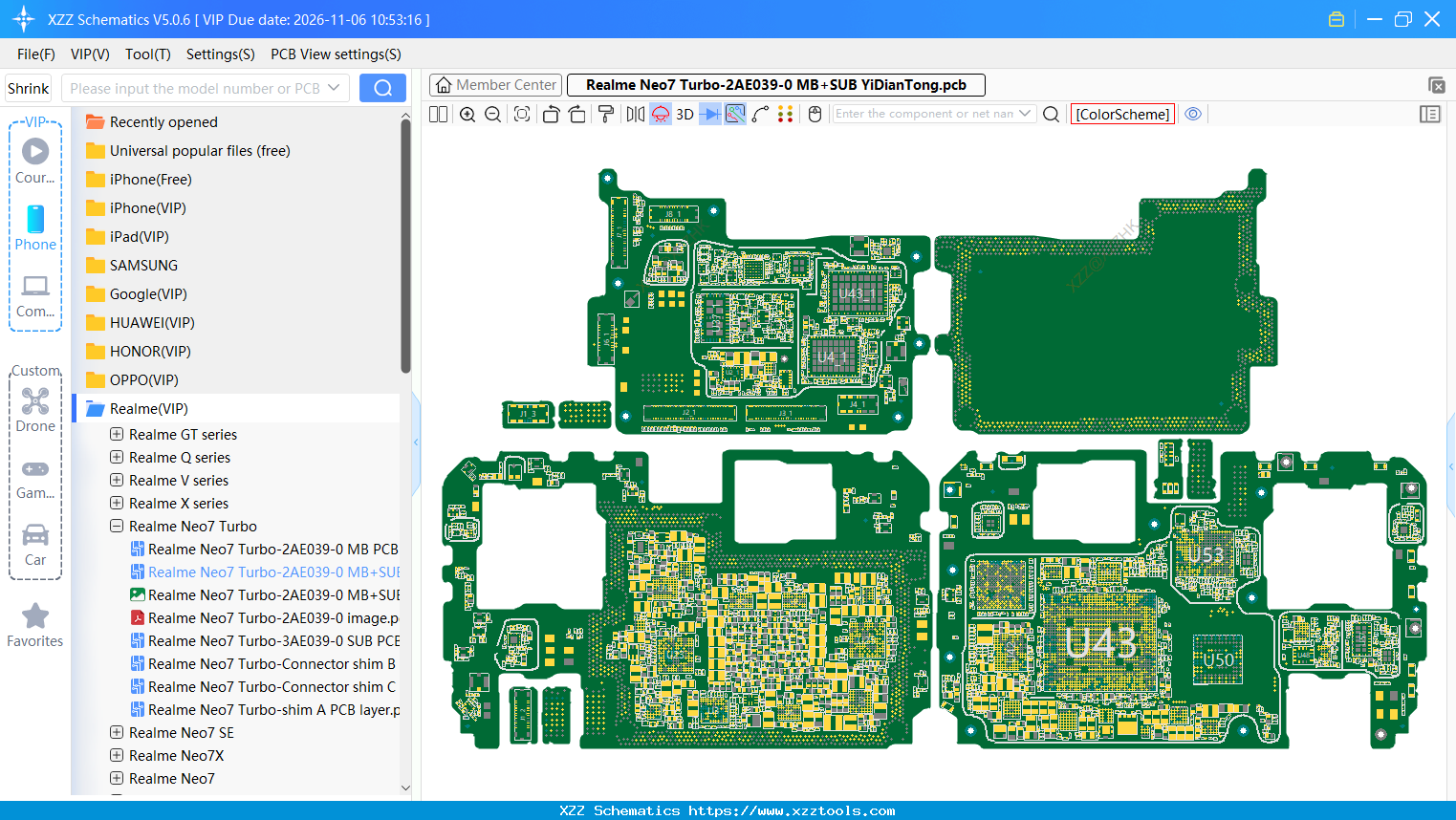This screenshot has height=820, width=1456.
Task: Expand the Realme Neo7 SE node
Action: click(x=117, y=732)
